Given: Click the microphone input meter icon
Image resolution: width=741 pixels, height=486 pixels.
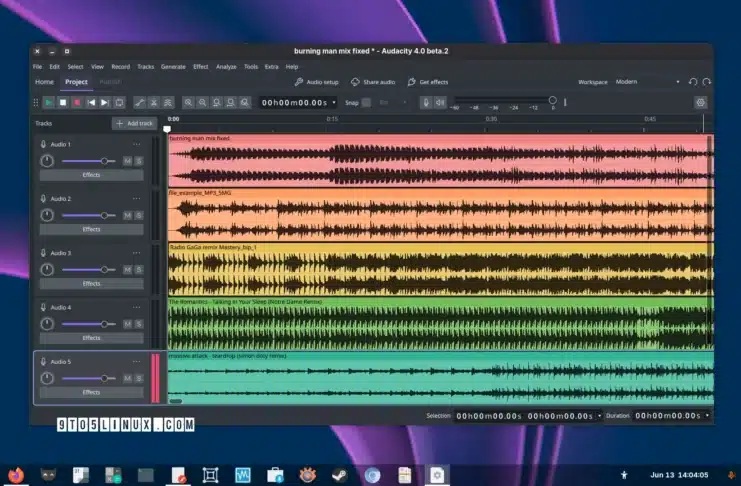Looking at the screenshot, I should click(x=426, y=103).
